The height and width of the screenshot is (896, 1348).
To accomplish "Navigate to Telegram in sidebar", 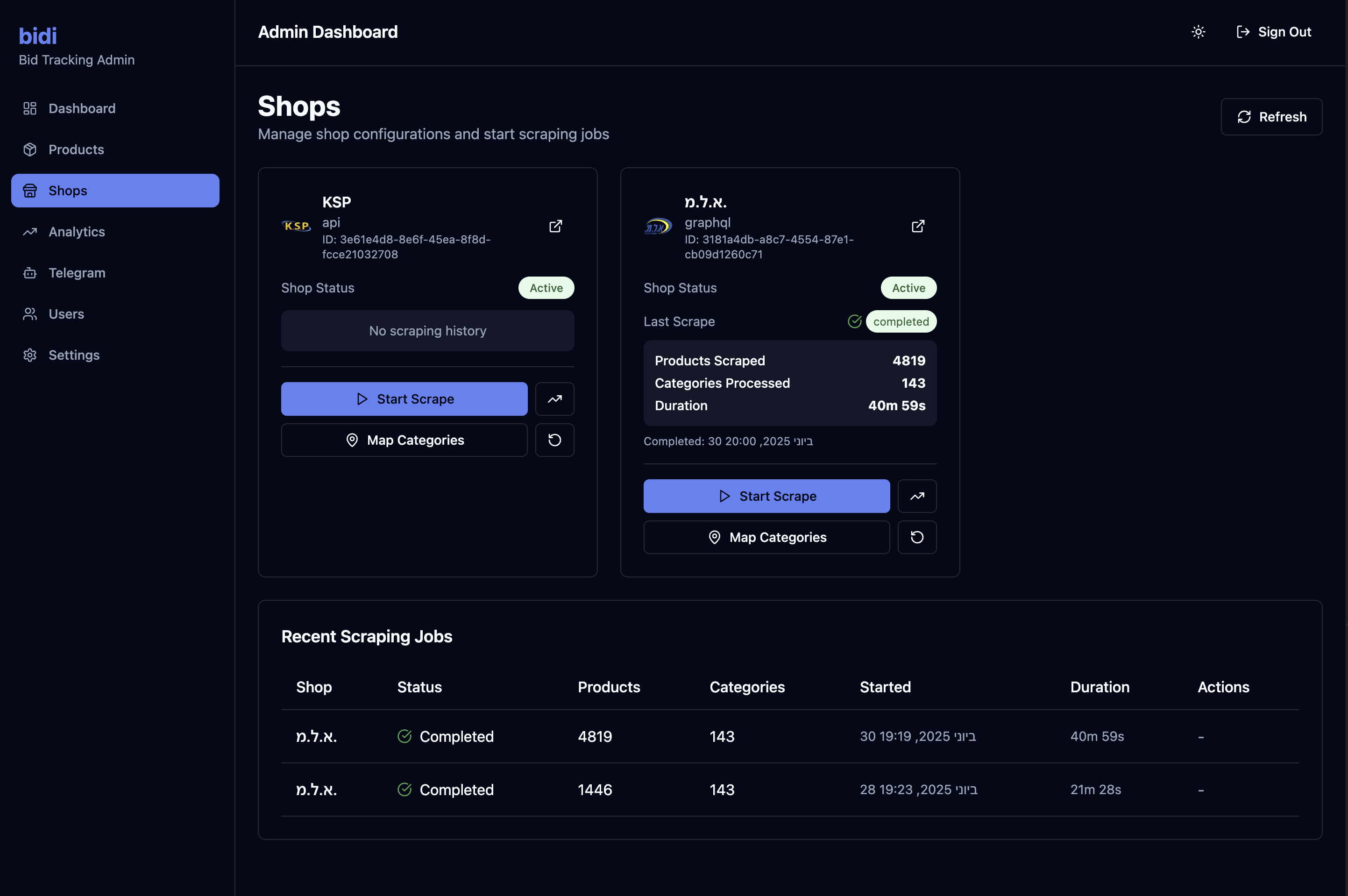I will (x=77, y=273).
